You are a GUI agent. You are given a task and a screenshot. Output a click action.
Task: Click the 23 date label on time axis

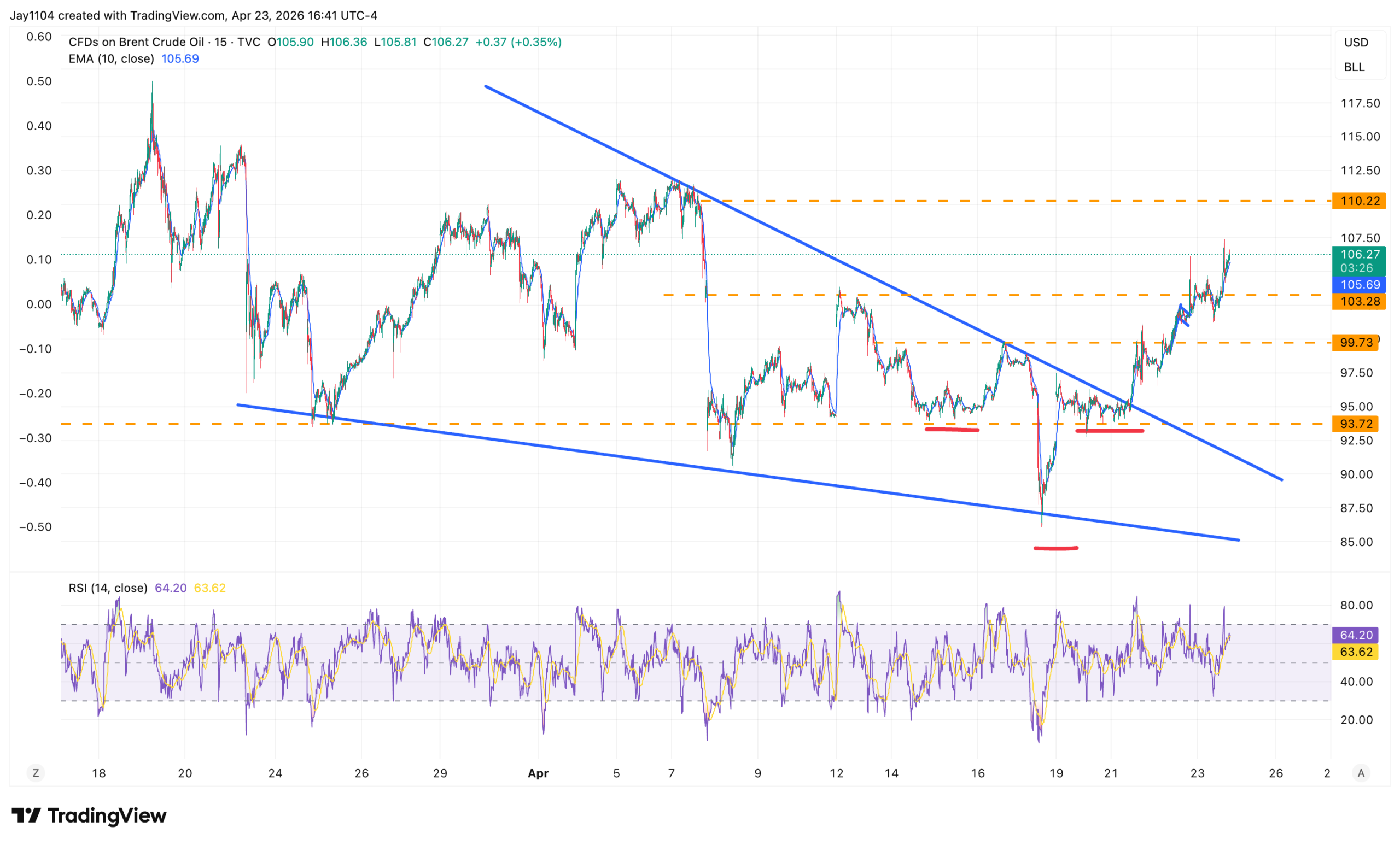[x=1197, y=773]
